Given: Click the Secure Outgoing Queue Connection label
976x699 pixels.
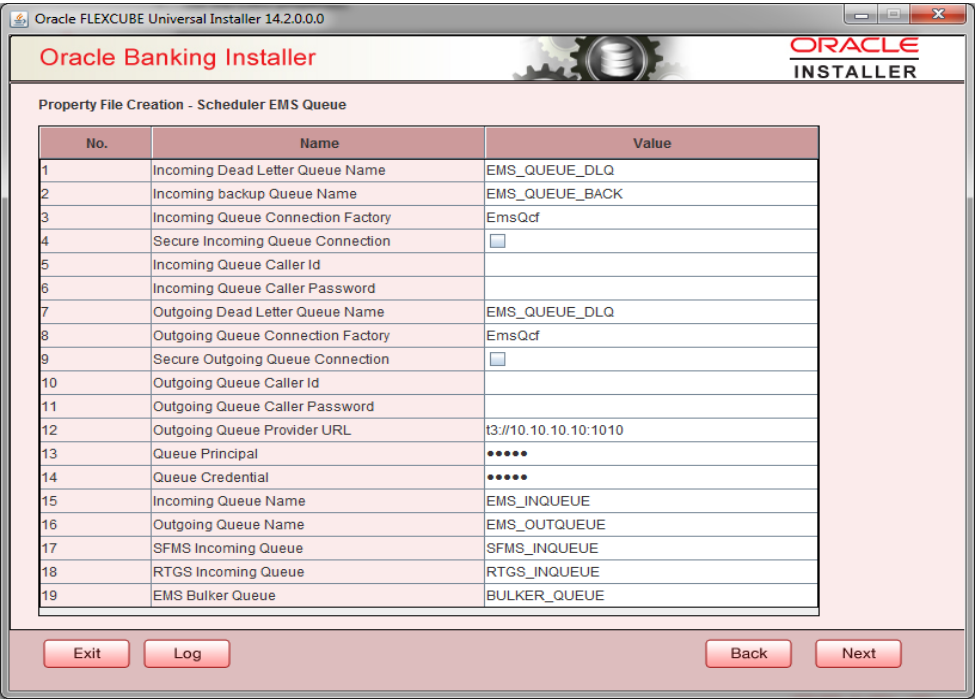Looking at the screenshot, I should click(x=271, y=359).
